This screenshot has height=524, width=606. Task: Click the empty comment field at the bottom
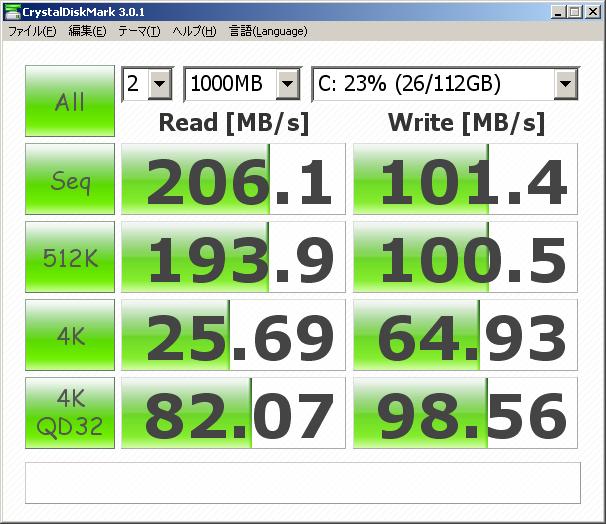click(303, 483)
